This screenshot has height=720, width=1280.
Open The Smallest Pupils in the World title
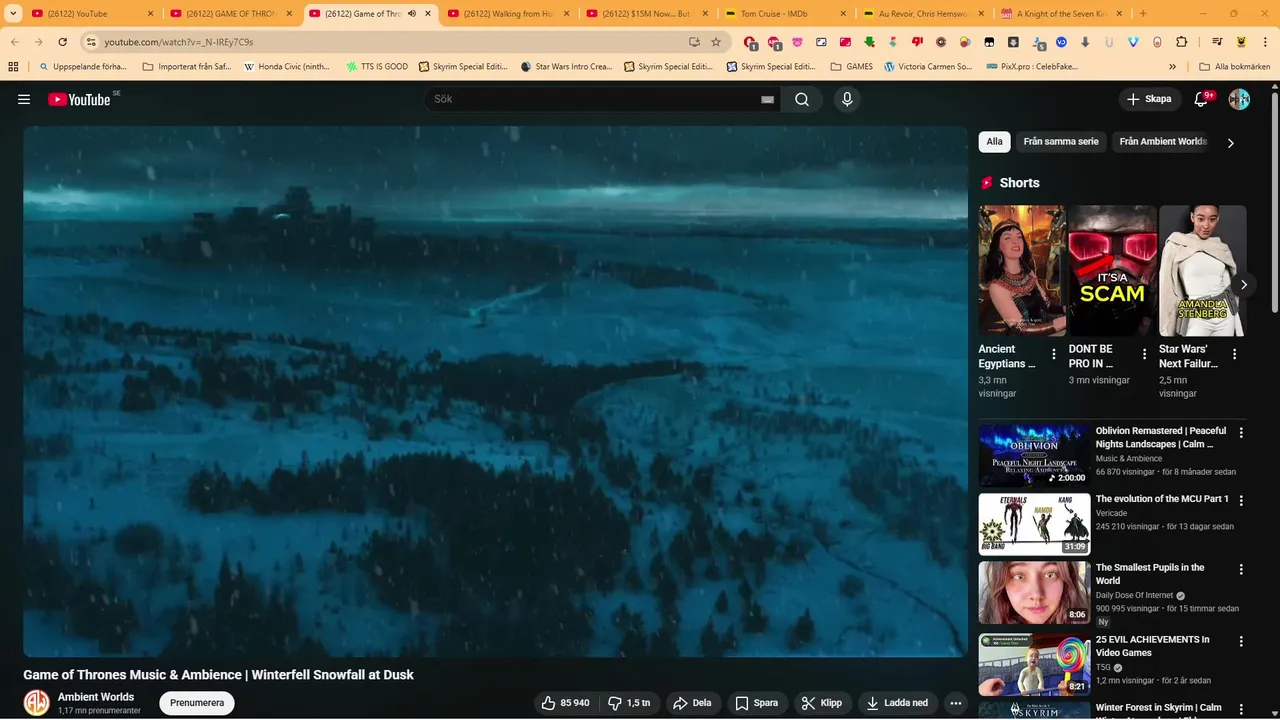1150,574
